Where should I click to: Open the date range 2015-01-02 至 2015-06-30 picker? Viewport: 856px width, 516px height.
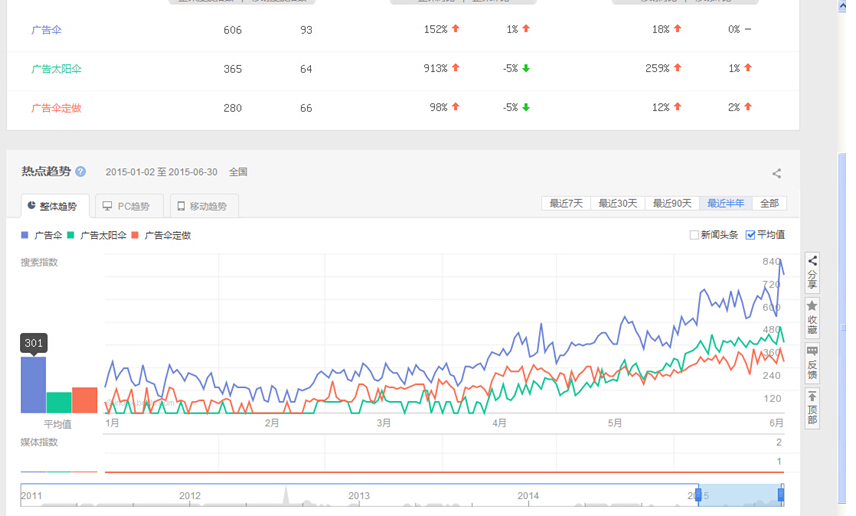[x=162, y=172]
